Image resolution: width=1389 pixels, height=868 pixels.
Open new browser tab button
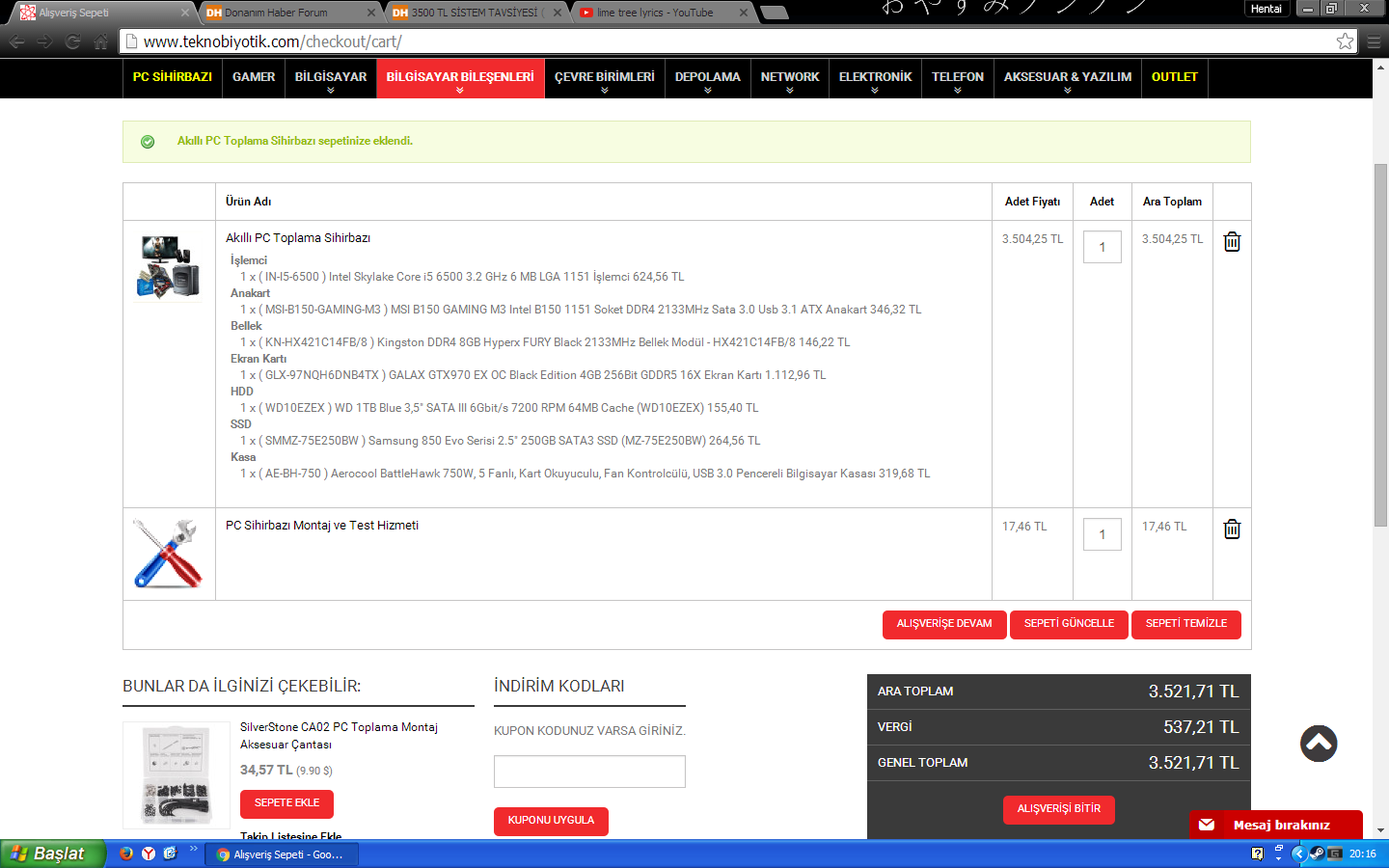[774, 13]
